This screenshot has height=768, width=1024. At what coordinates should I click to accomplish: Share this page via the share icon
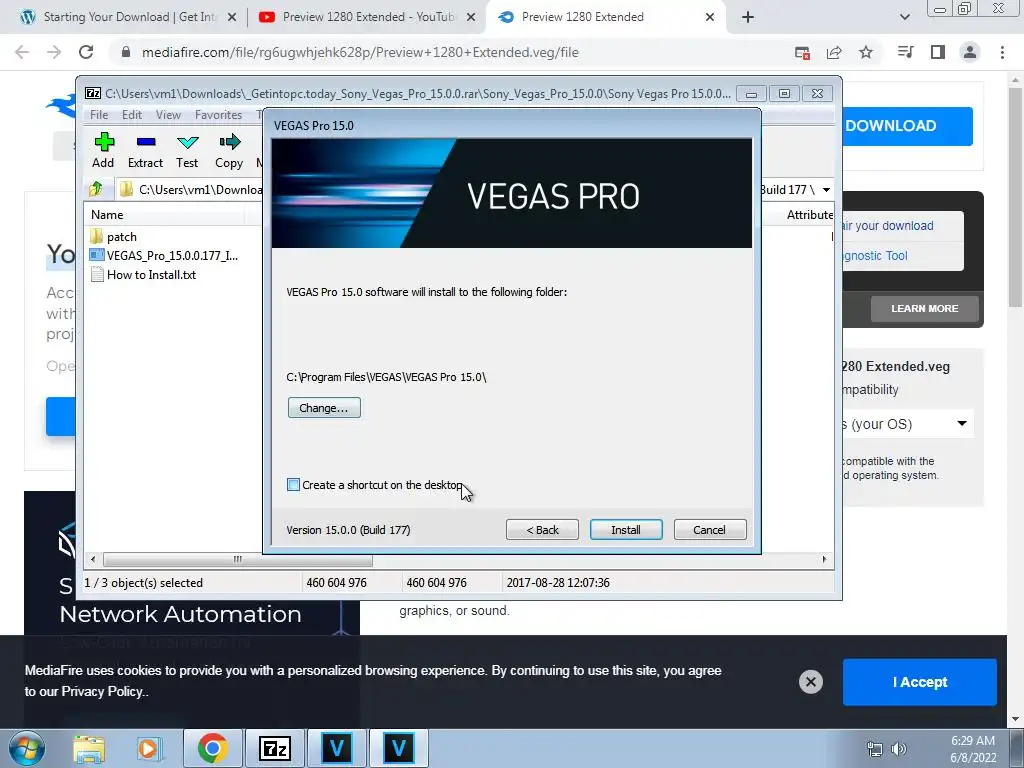click(x=834, y=52)
